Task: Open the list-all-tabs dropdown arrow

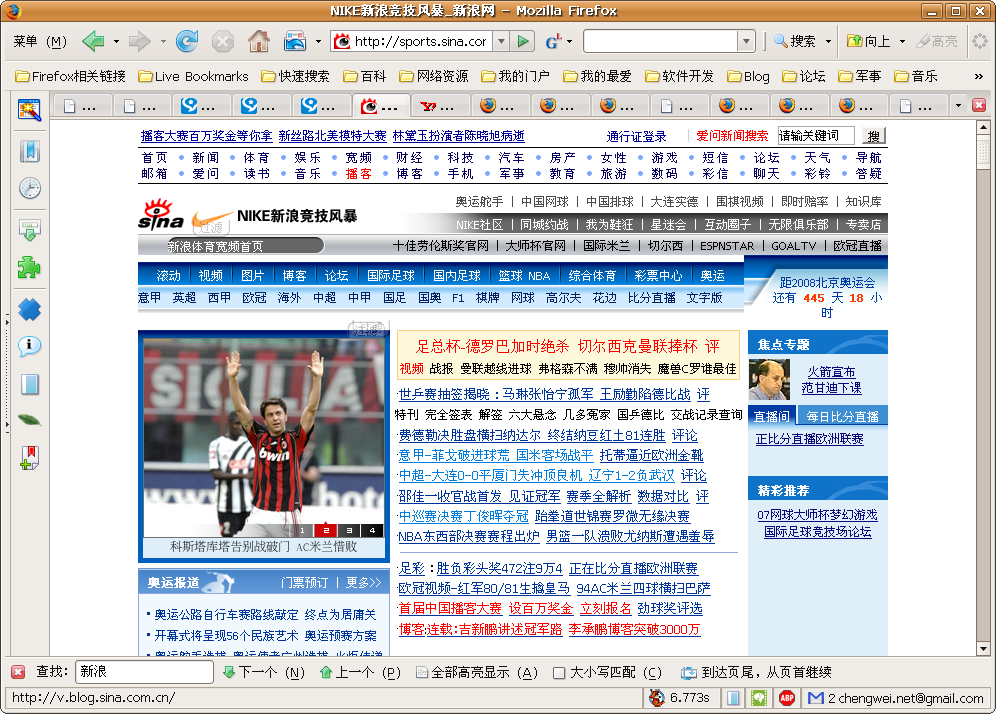Action: 959,105
